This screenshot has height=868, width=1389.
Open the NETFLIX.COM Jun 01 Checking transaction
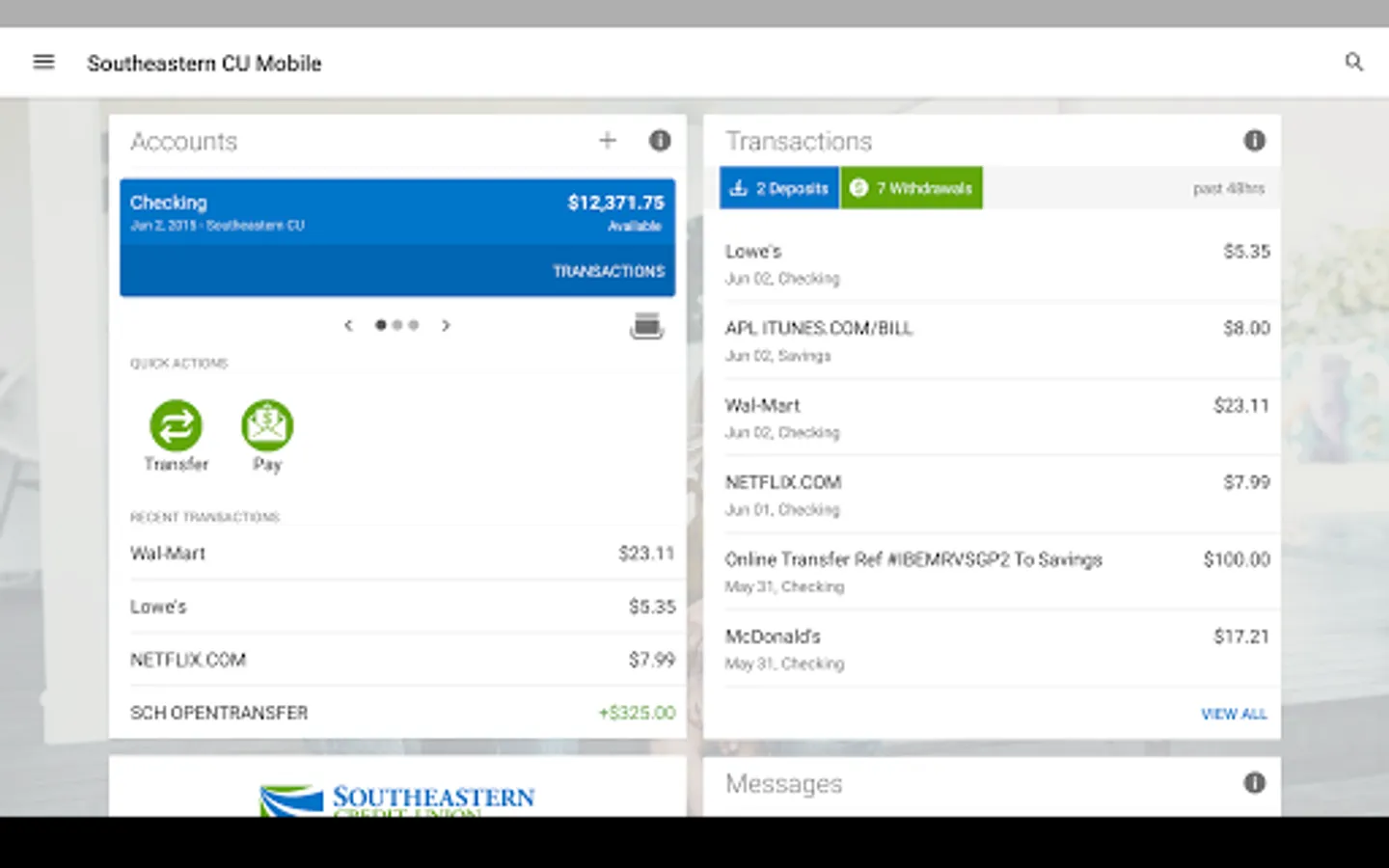point(997,495)
